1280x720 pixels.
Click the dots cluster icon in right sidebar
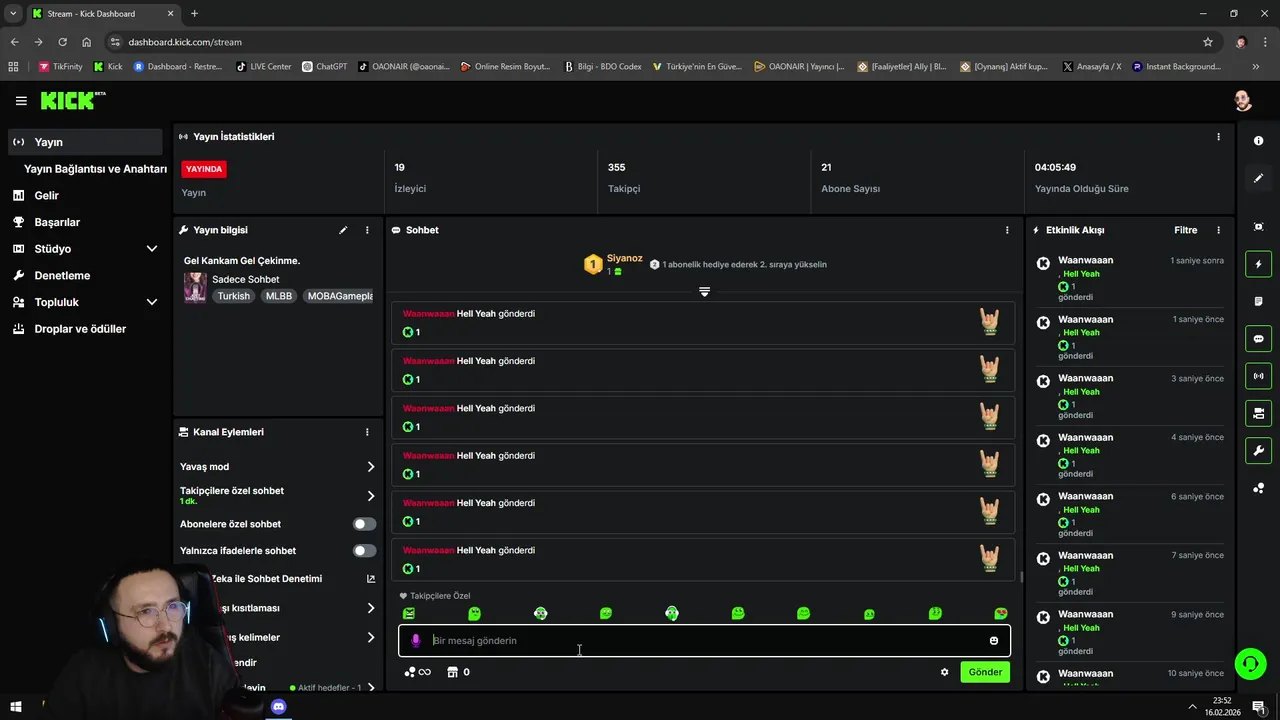[1258, 488]
